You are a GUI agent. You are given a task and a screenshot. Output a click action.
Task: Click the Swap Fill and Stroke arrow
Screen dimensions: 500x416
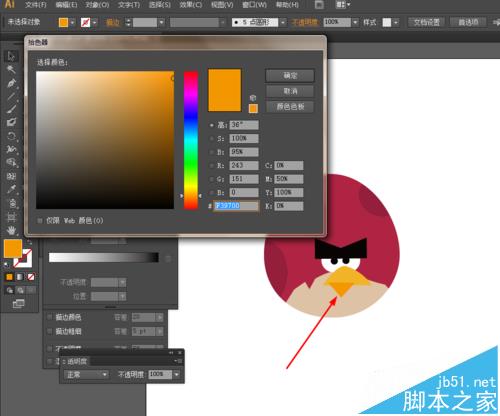pyautogui.click(x=29, y=242)
